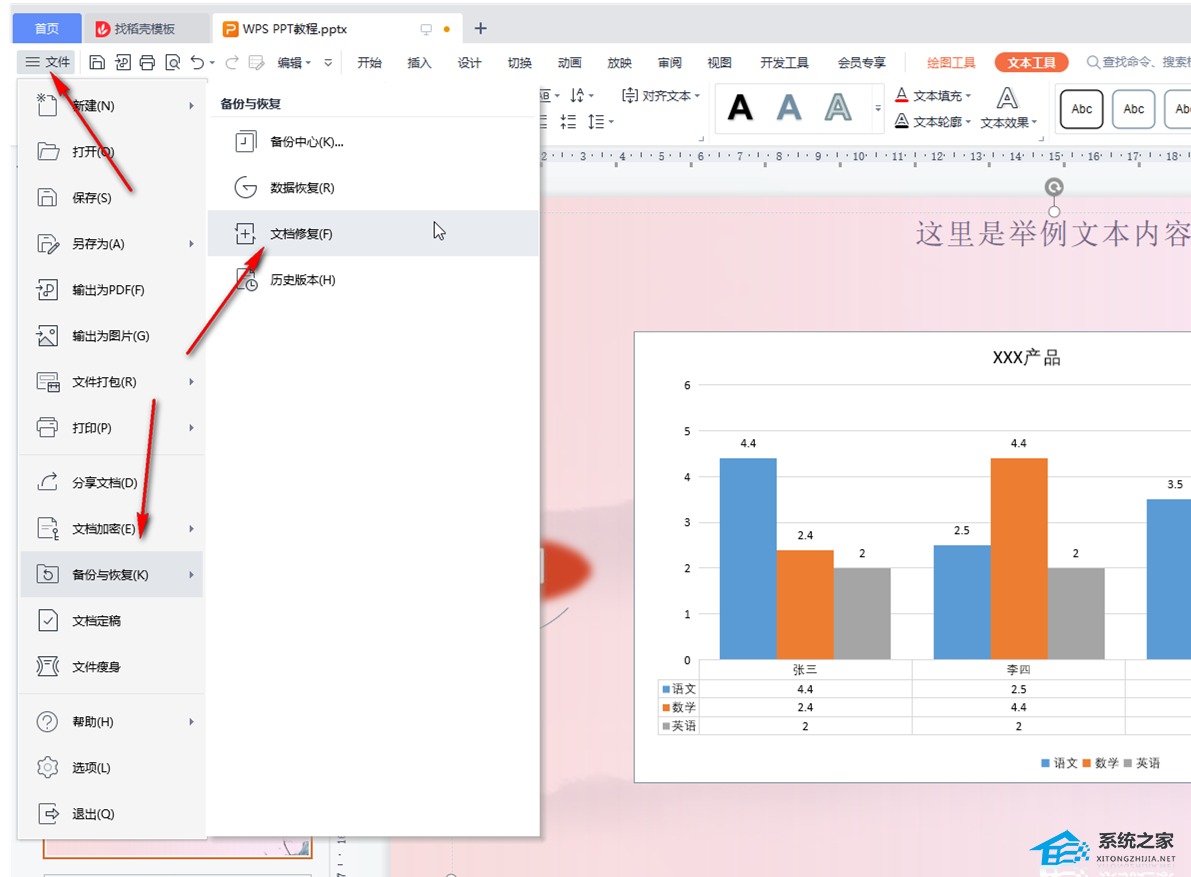The image size is (1191, 877).
Task: Apply the solid black A text style
Action: [x=740, y=107]
